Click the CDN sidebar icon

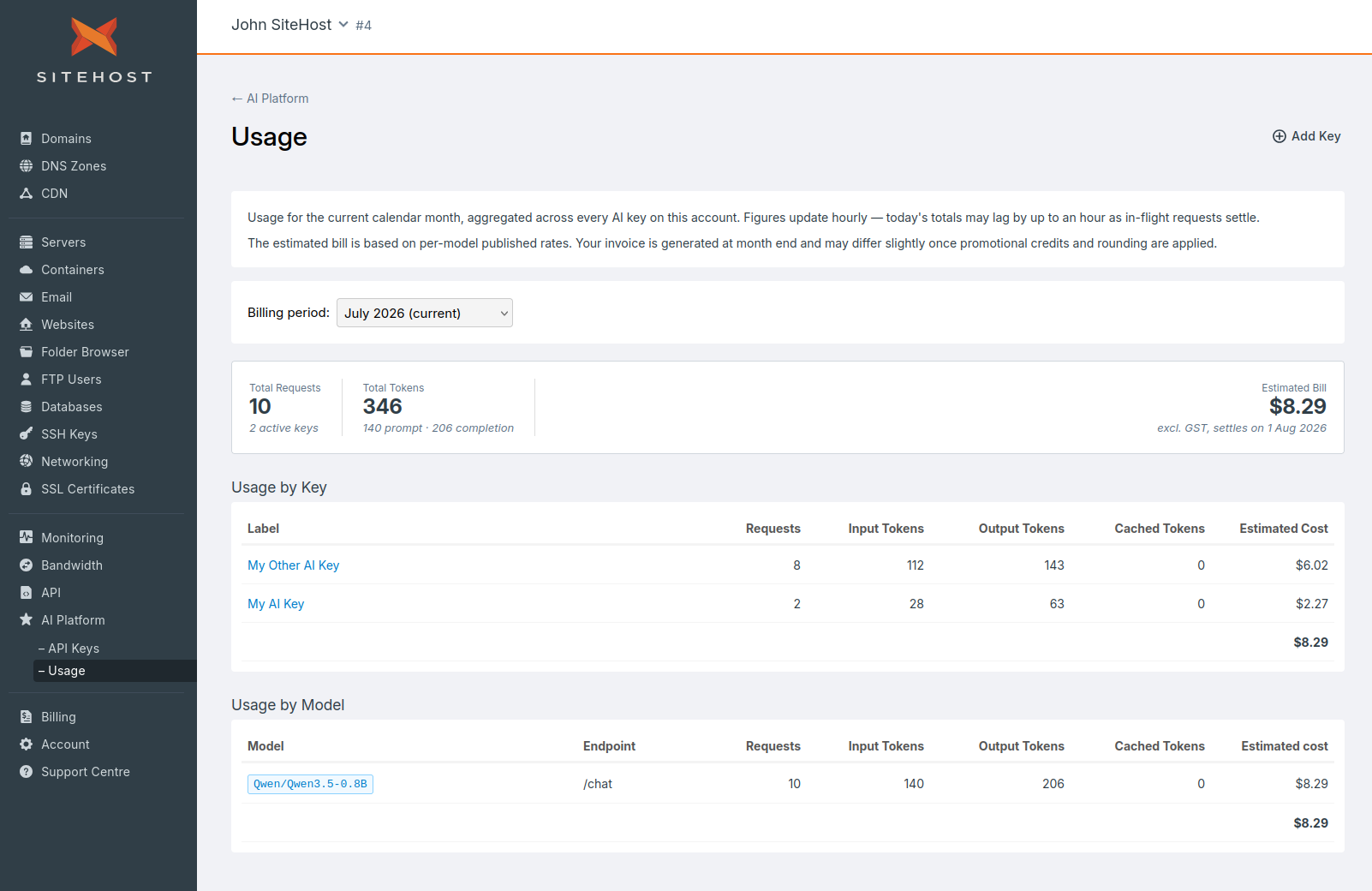[x=27, y=194]
